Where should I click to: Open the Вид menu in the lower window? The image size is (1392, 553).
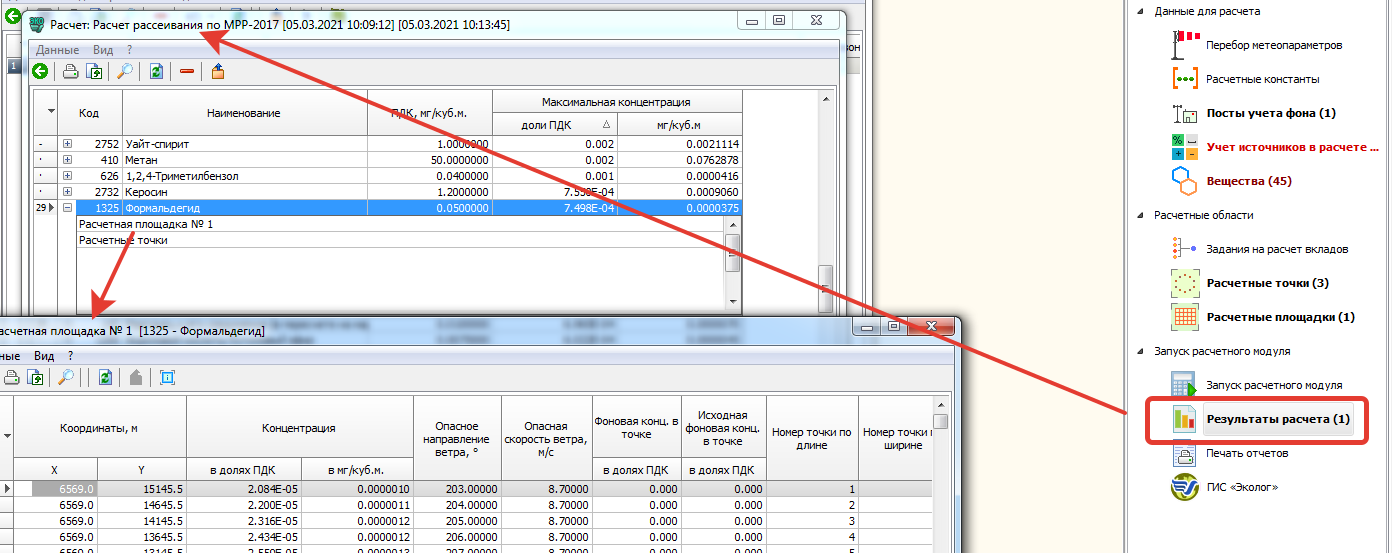pos(44,355)
